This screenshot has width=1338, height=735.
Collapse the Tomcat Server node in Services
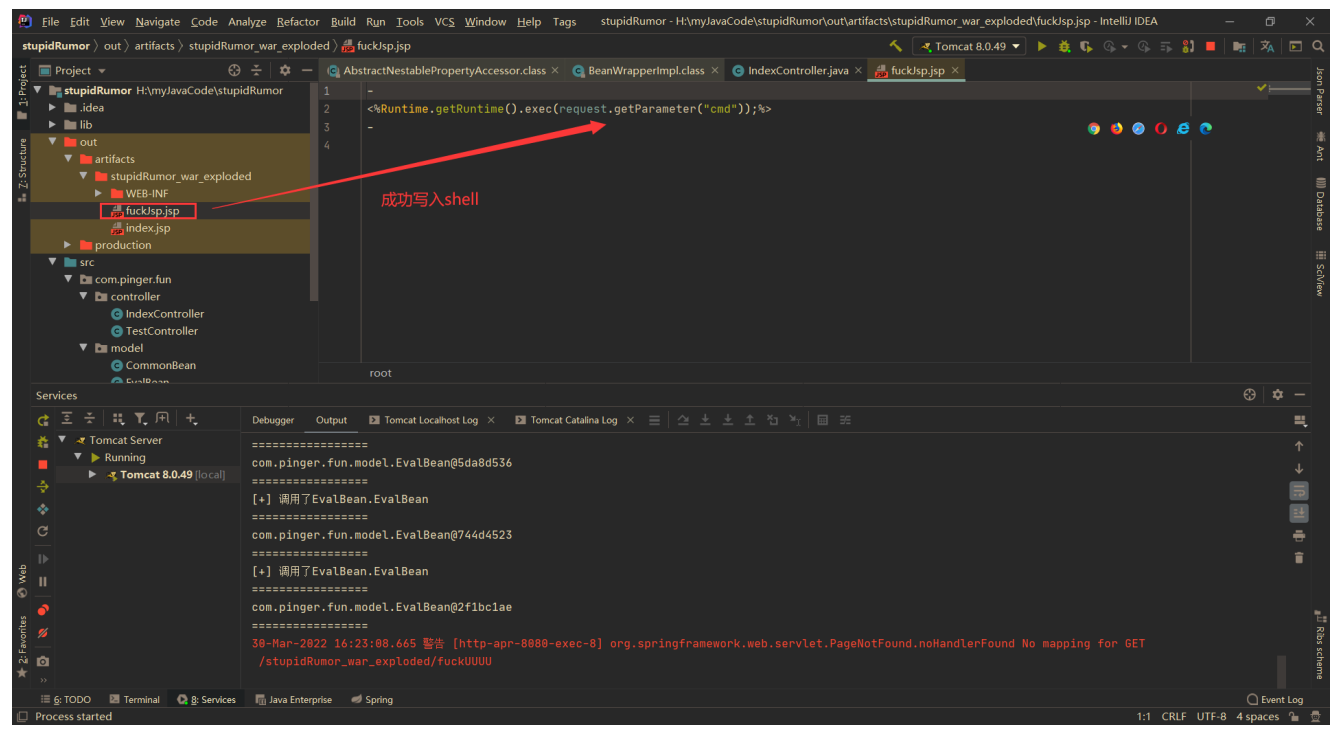pos(63,440)
